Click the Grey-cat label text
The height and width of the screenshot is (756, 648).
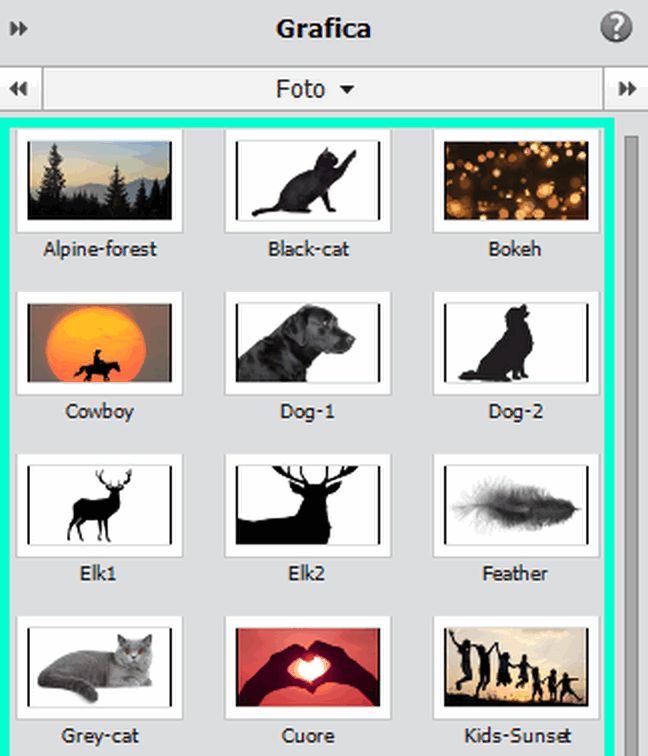pos(100,736)
